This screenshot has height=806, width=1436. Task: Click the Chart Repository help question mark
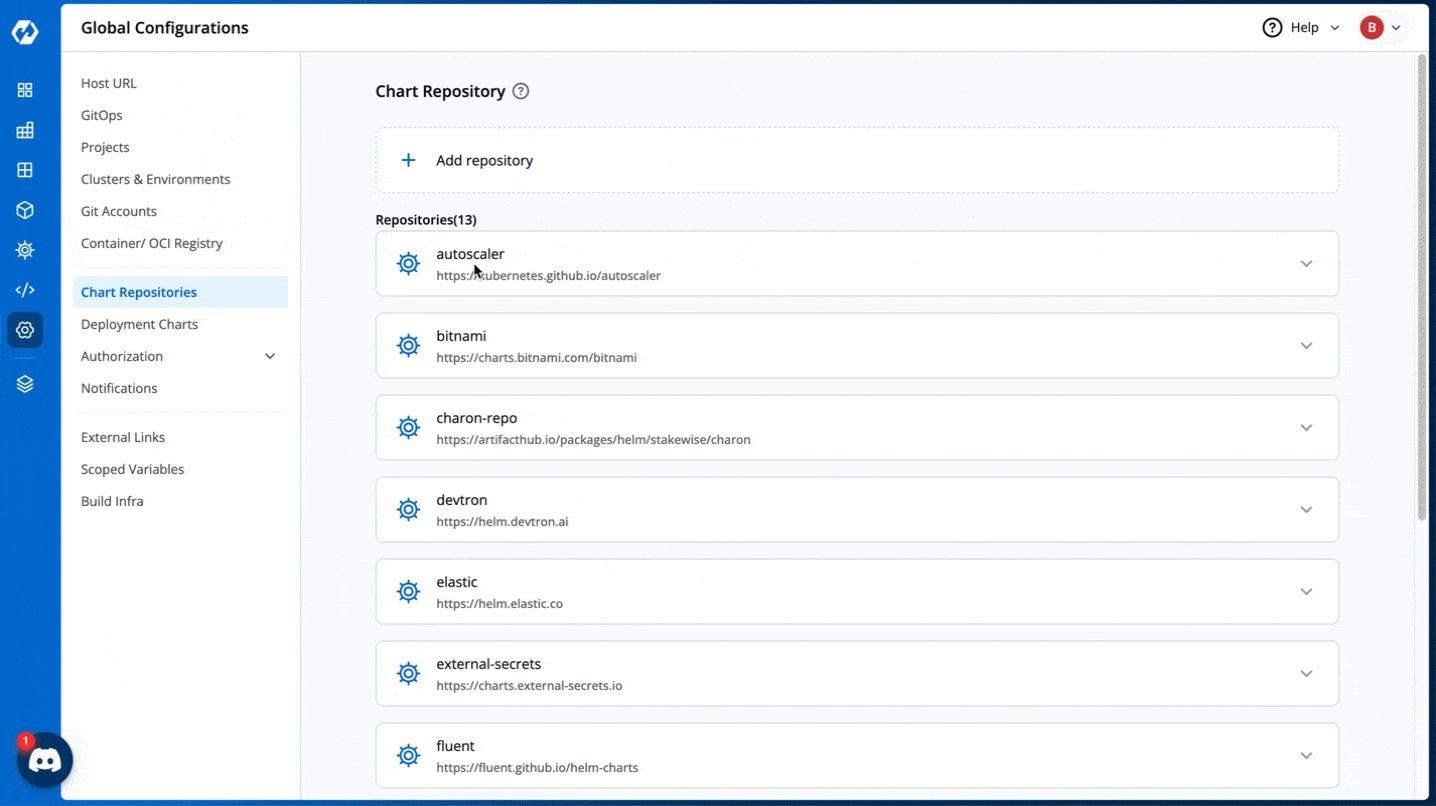point(520,90)
